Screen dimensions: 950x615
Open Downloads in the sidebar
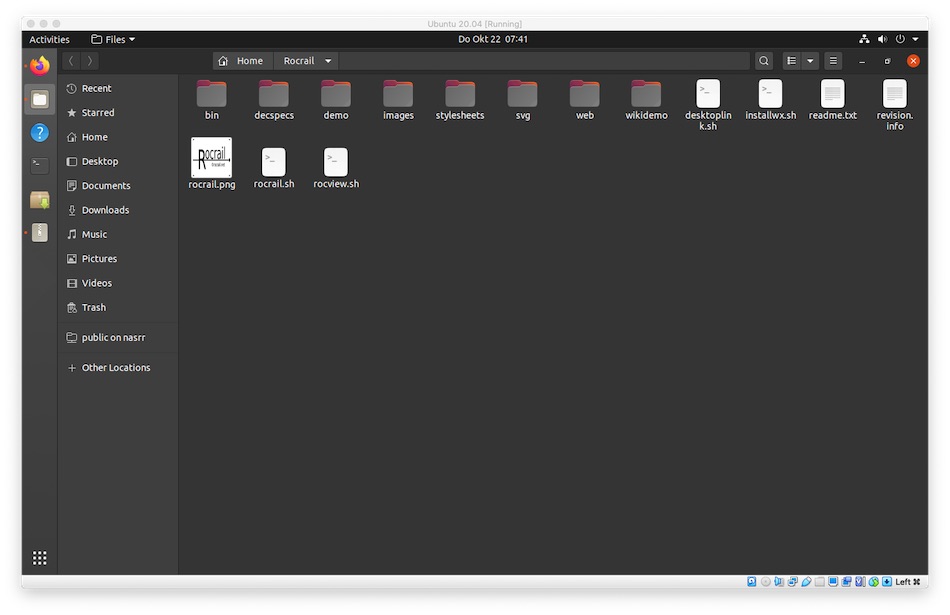(105, 210)
